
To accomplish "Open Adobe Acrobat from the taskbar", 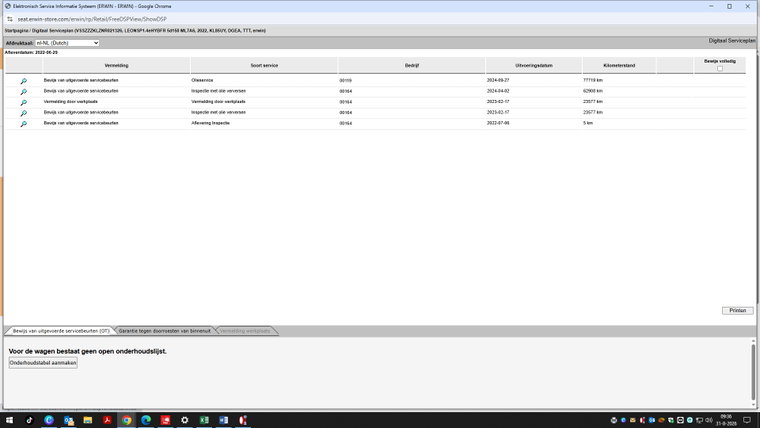I will (x=107, y=420).
